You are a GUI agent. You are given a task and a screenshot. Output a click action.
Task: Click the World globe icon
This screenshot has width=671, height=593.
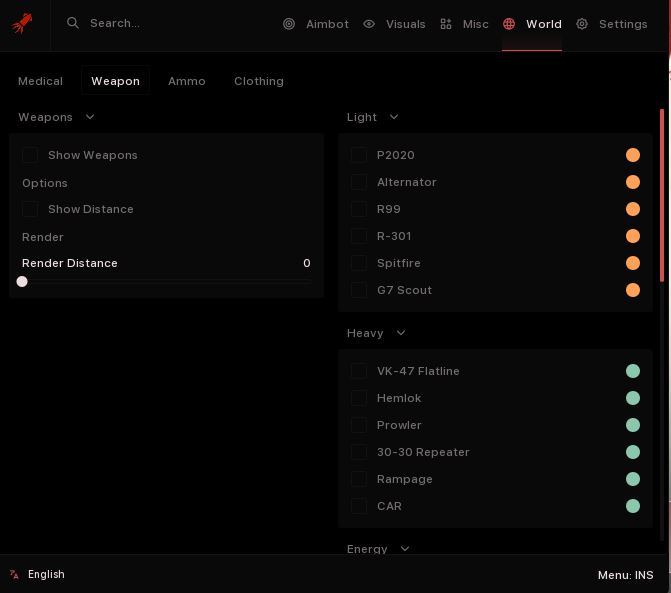(x=509, y=24)
